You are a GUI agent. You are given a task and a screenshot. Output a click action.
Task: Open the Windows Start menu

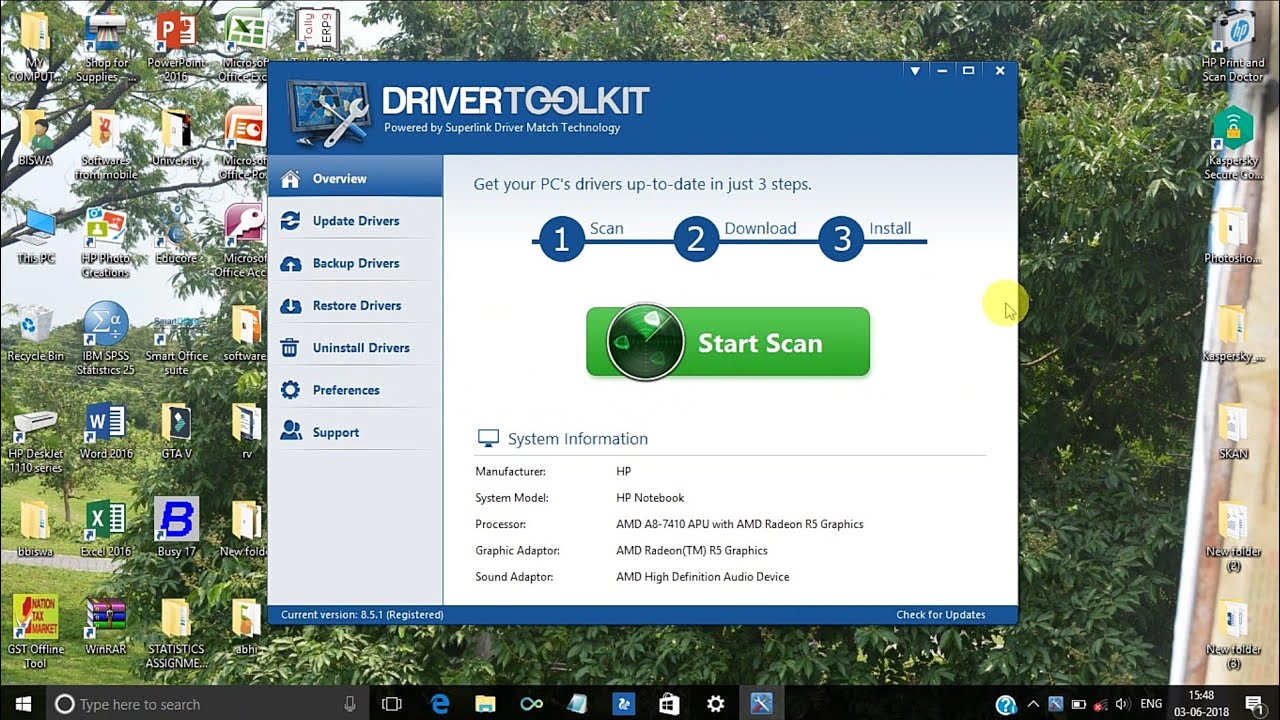pyautogui.click(x=22, y=704)
